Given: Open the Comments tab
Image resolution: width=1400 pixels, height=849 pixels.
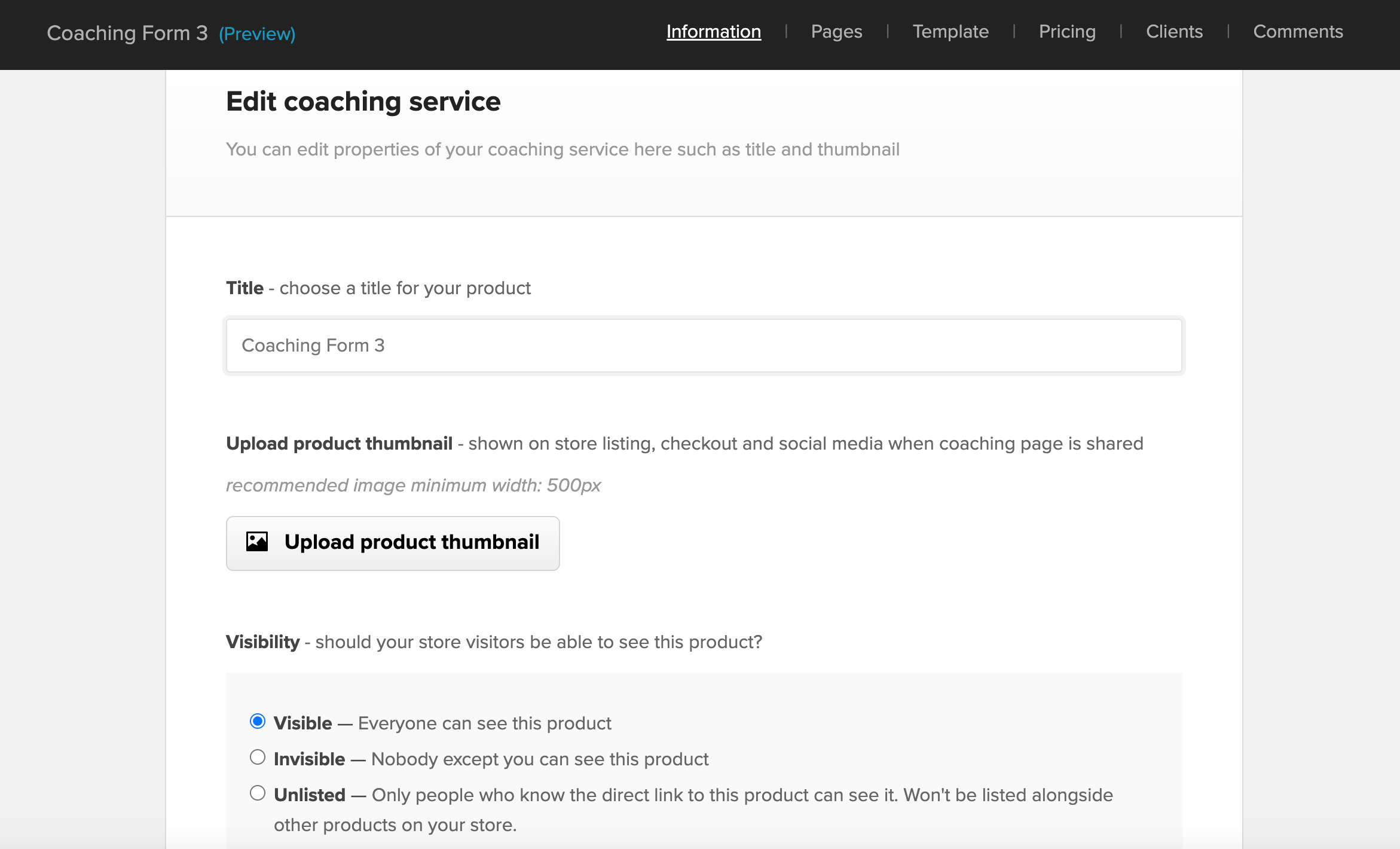Looking at the screenshot, I should pyautogui.click(x=1298, y=32).
